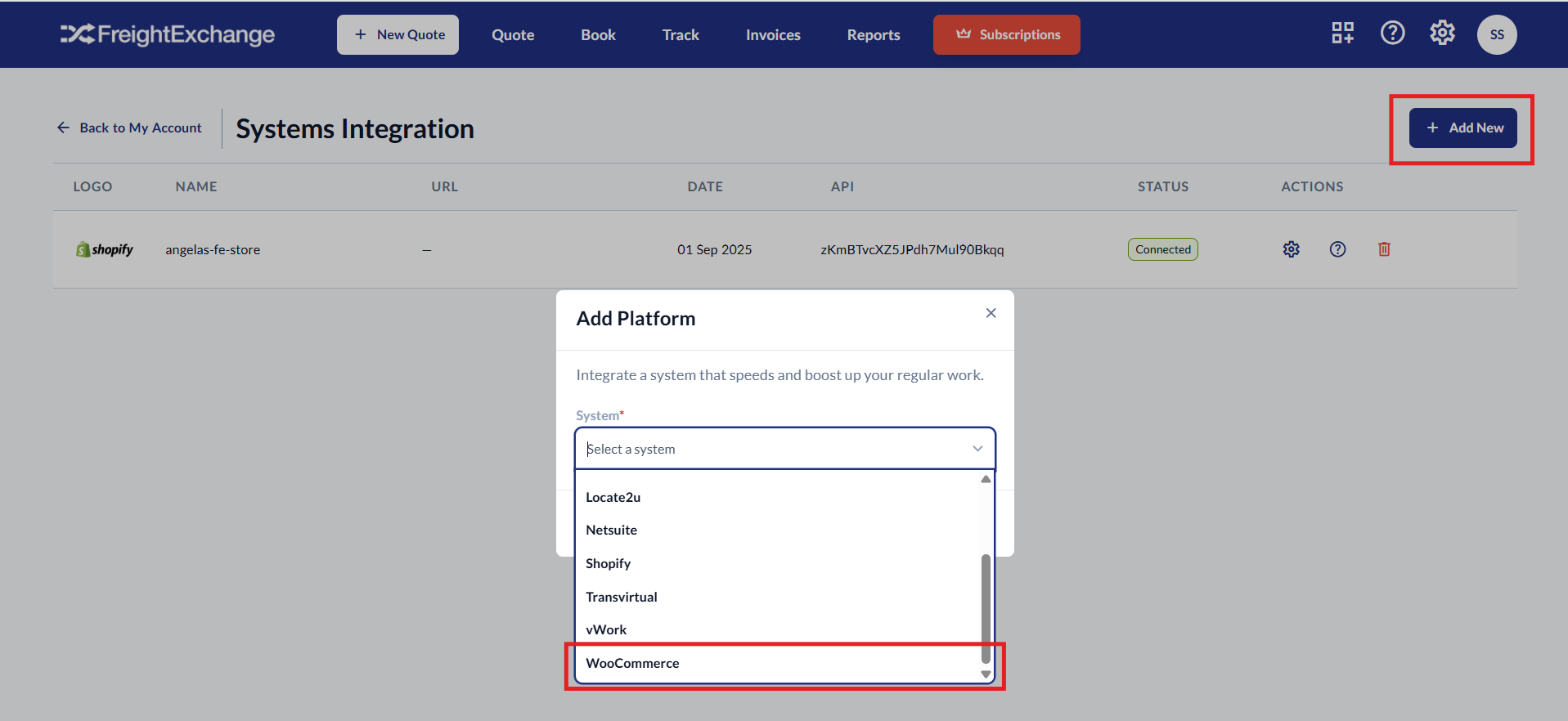Close the Add Platform dialog
1568x721 pixels.
(x=991, y=313)
